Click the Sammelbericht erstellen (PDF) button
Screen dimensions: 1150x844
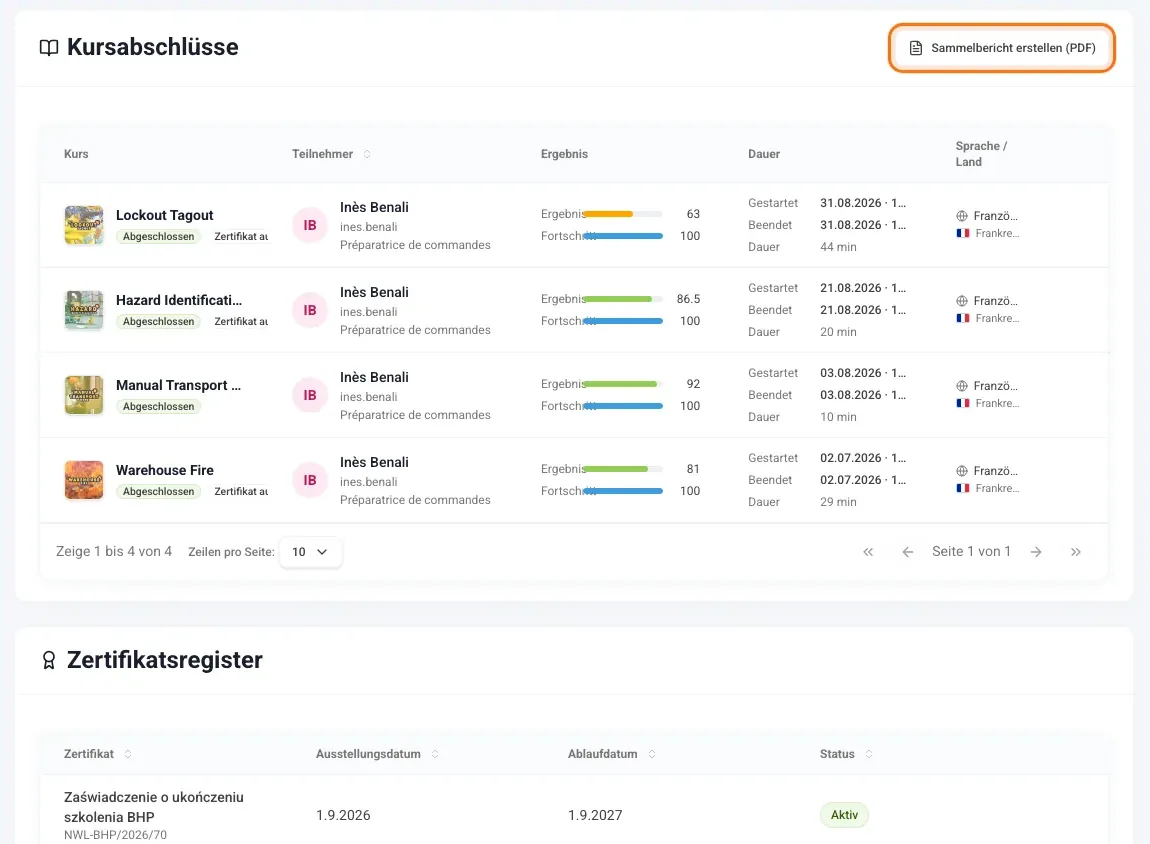(1002, 48)
